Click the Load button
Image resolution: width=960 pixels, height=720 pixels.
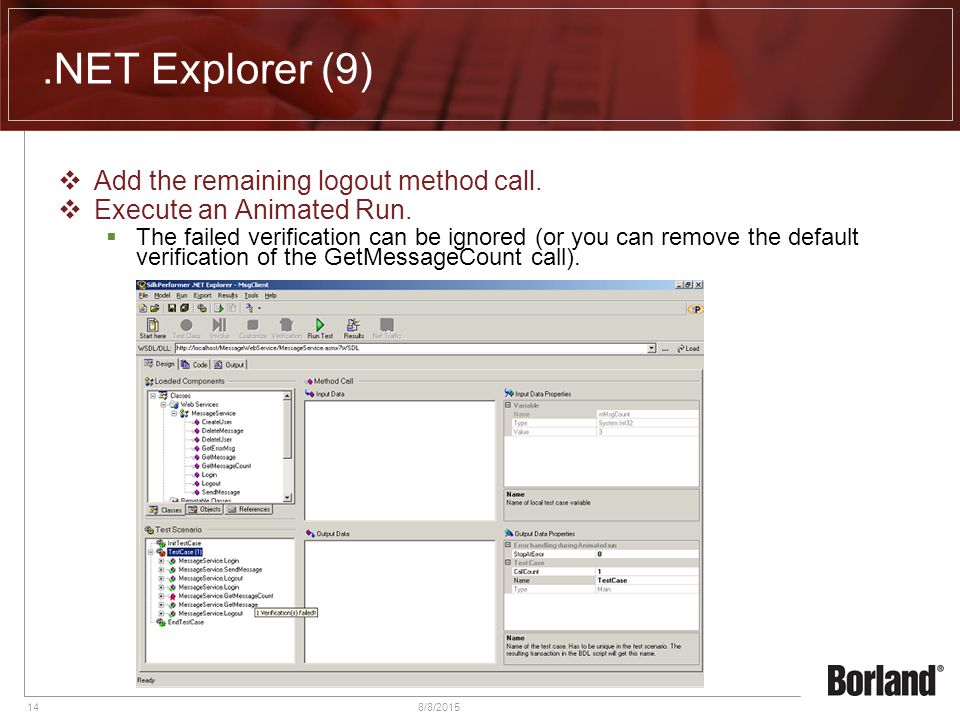[x=688, y=348]
